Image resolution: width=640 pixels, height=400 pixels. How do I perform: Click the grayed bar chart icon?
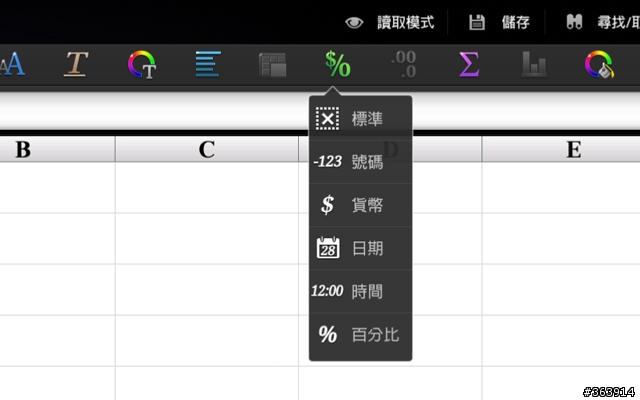[534, 64]
